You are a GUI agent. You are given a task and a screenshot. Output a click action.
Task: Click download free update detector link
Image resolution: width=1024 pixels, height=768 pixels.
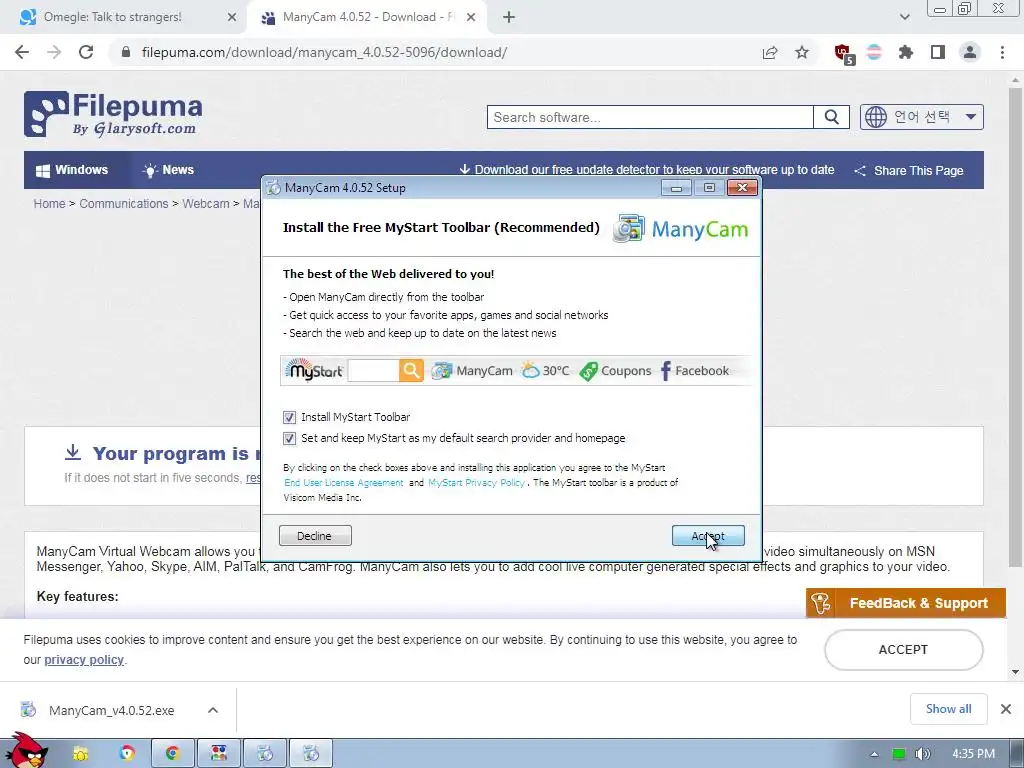tap(647, 170)
